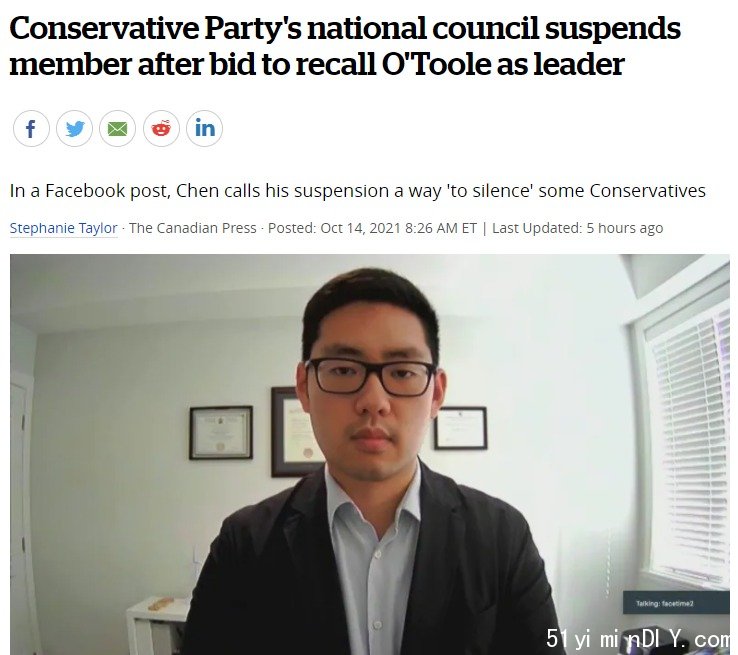Click the tall framed diploma behind man
This screenshot has height=655, width=738.
[294, 432]
